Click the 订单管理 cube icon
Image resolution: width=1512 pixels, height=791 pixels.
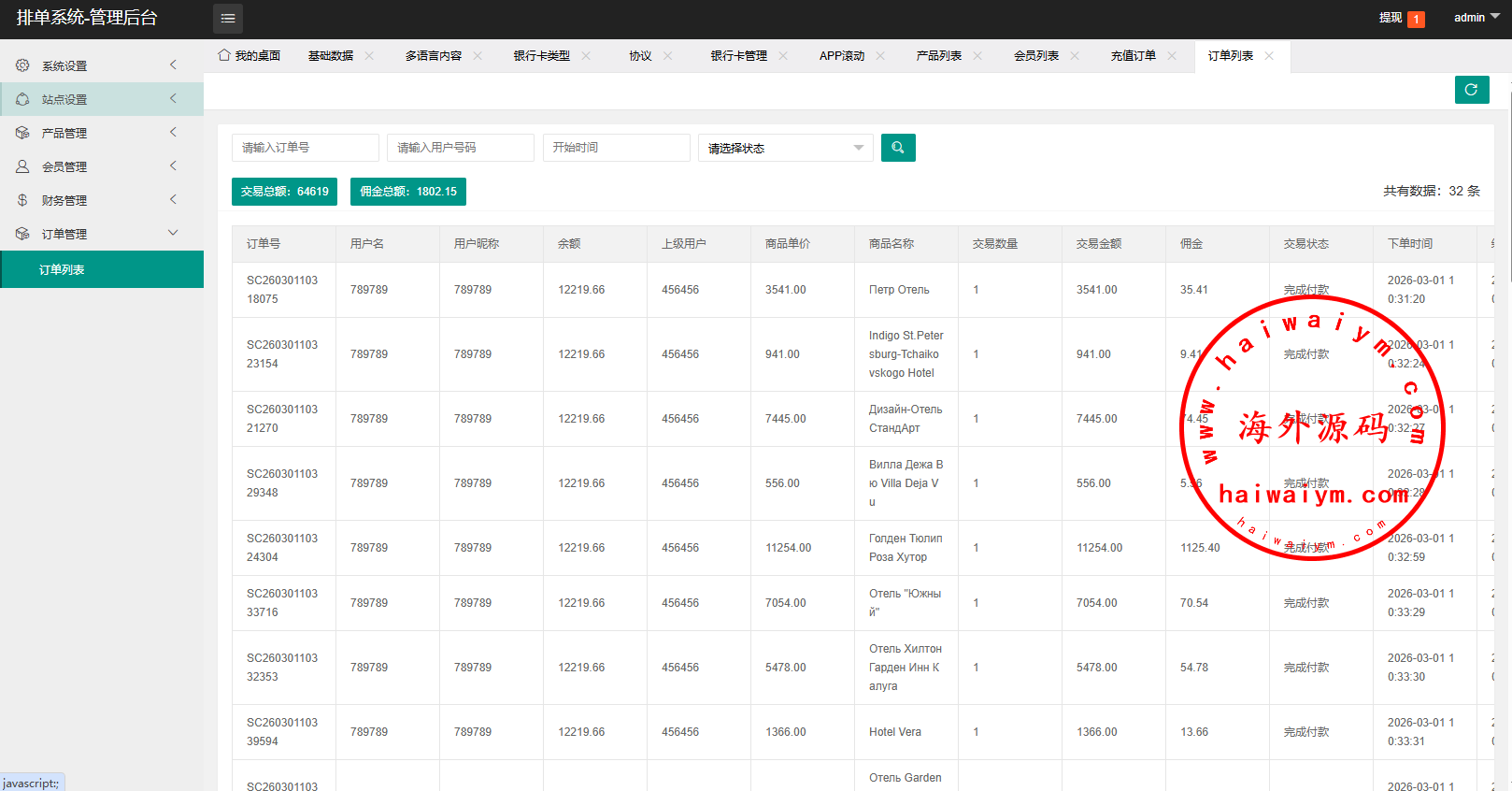pos(22,234)
